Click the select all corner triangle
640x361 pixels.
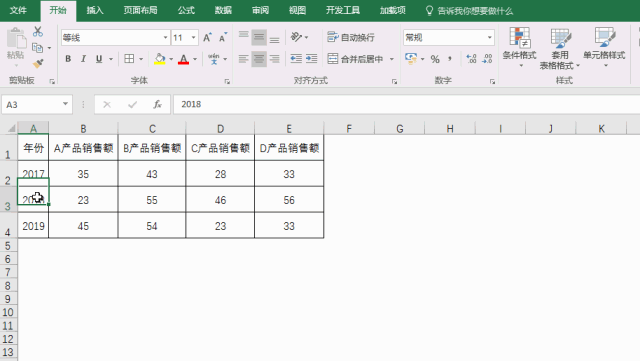11,129
